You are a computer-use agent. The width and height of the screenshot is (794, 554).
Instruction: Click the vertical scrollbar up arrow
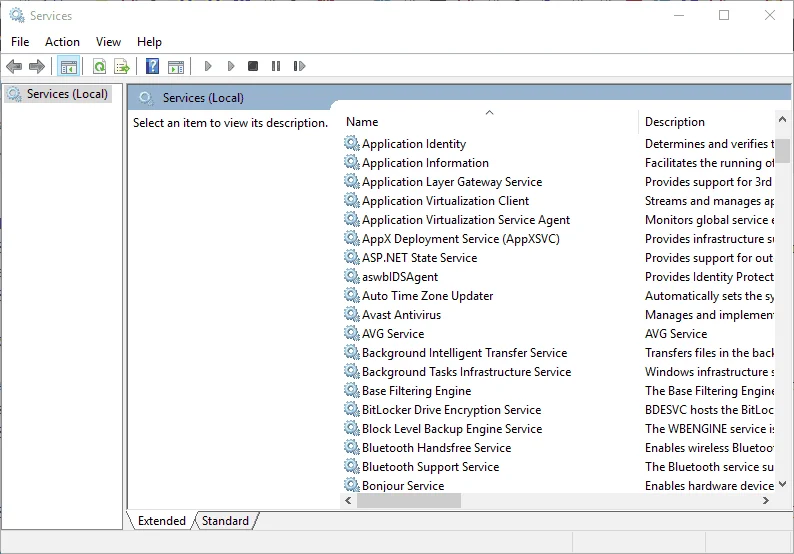click(x=782, y=120)
